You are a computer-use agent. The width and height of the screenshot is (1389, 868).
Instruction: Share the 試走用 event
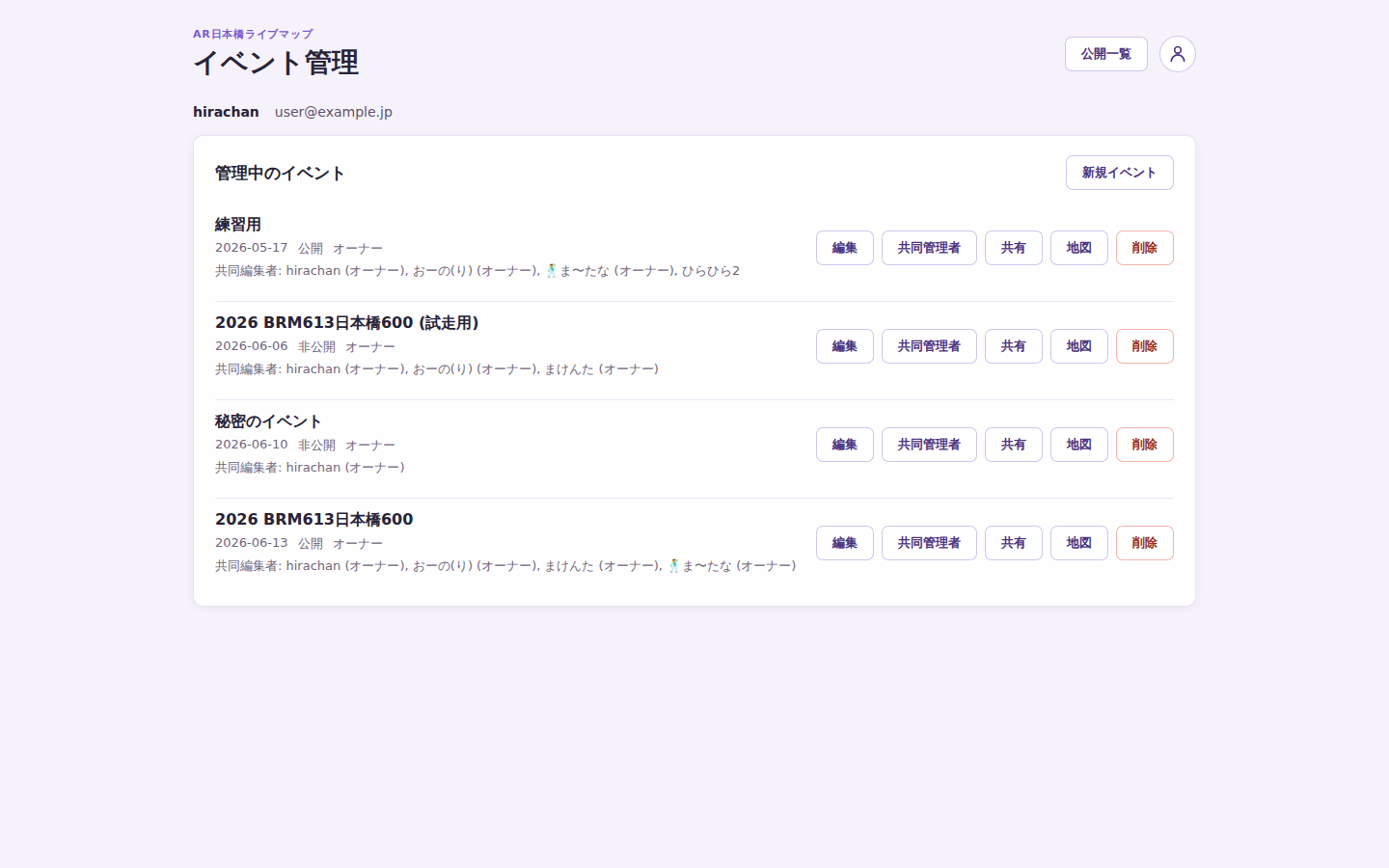click(x=1013, y=346)
